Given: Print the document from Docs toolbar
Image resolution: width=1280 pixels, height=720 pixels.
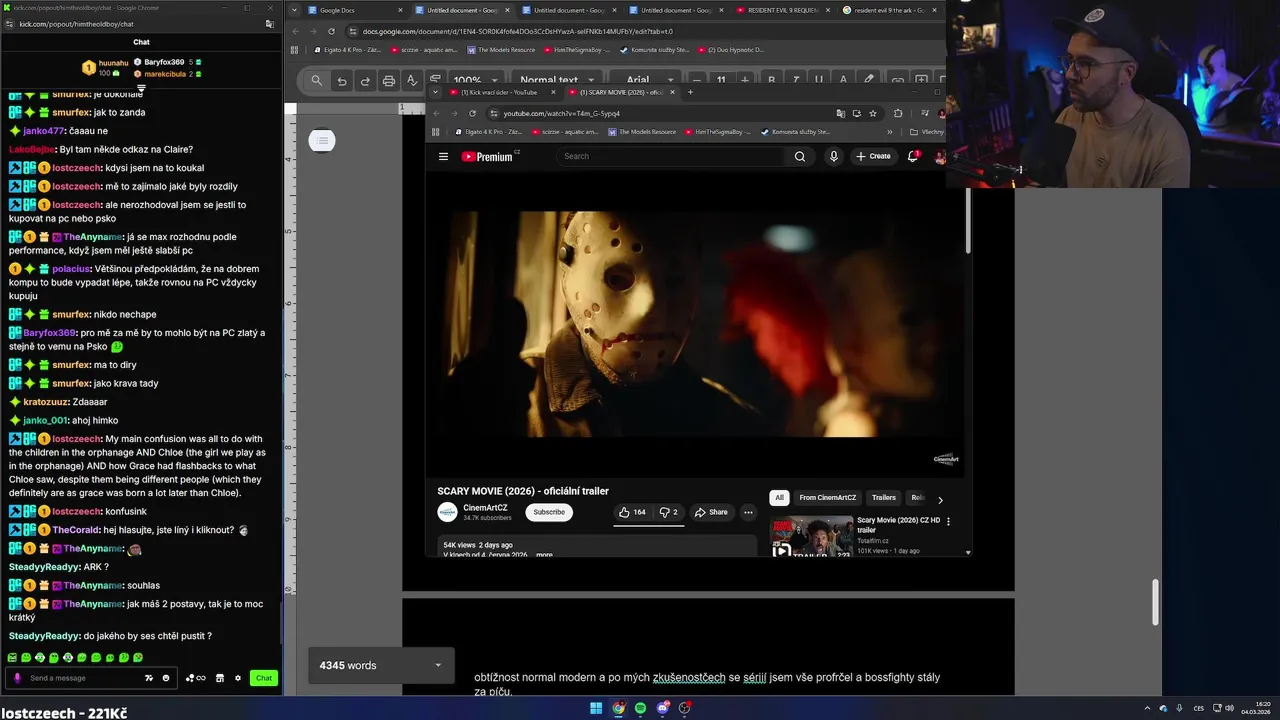Looking at the screenshot, I should 389,81.
